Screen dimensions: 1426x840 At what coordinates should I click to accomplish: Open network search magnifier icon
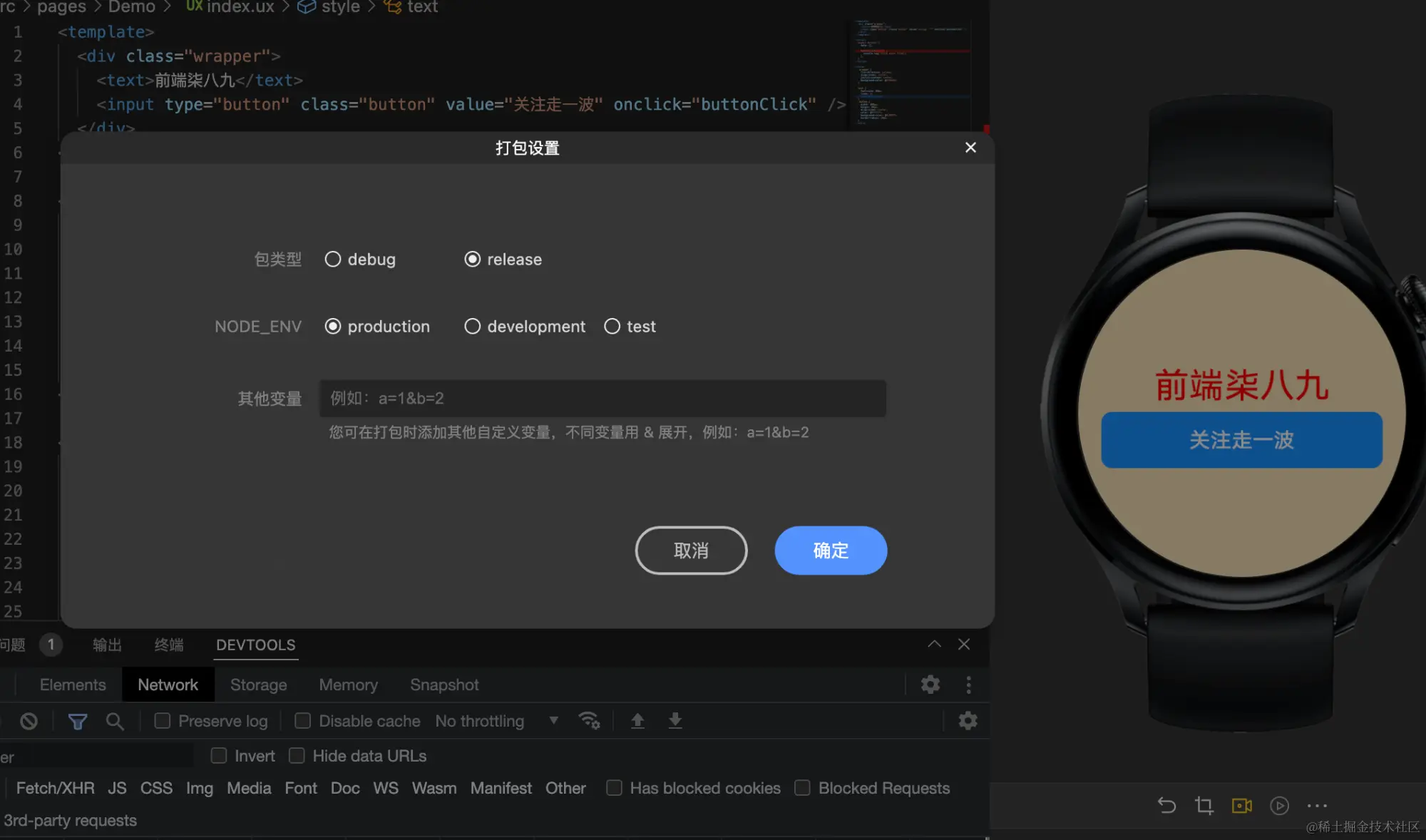click(114, 721)
